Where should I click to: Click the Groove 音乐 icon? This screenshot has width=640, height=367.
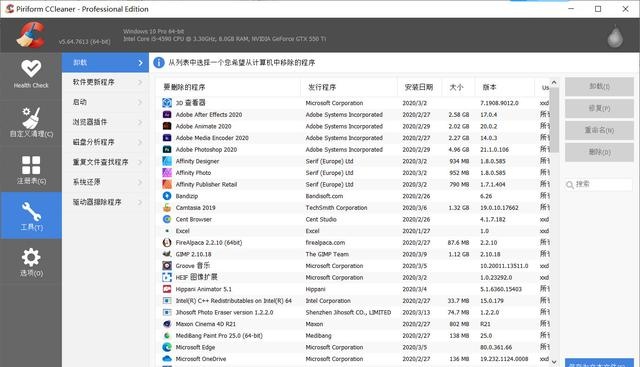coord(167,266)
